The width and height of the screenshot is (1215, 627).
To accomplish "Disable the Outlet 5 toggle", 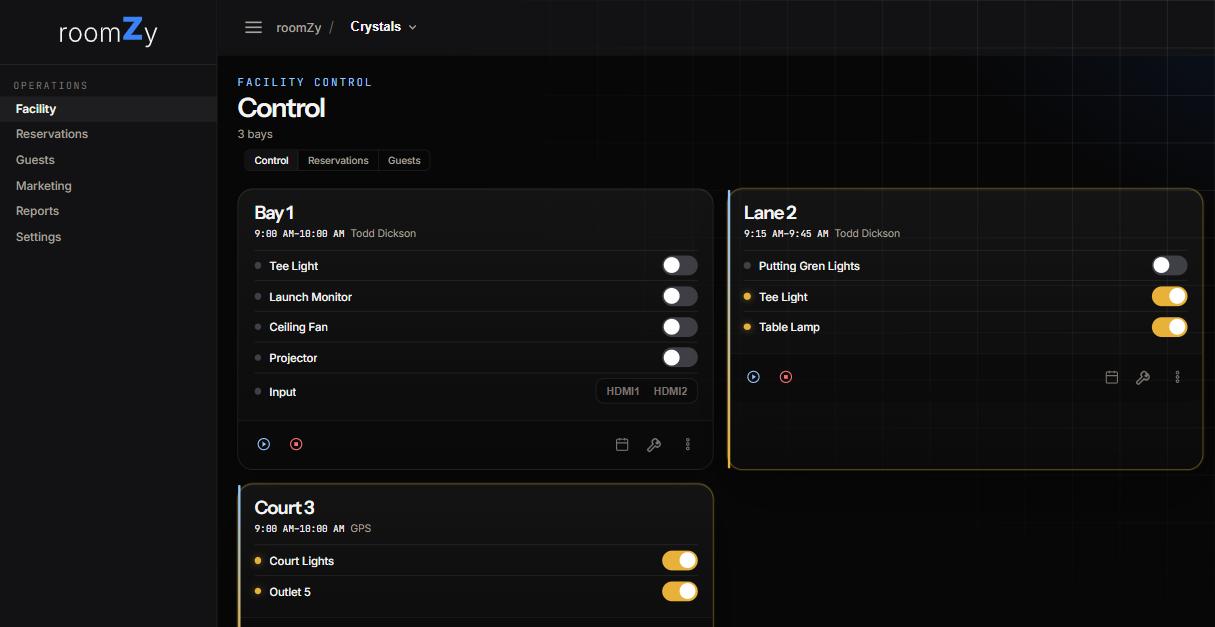I will coord(680,592).
